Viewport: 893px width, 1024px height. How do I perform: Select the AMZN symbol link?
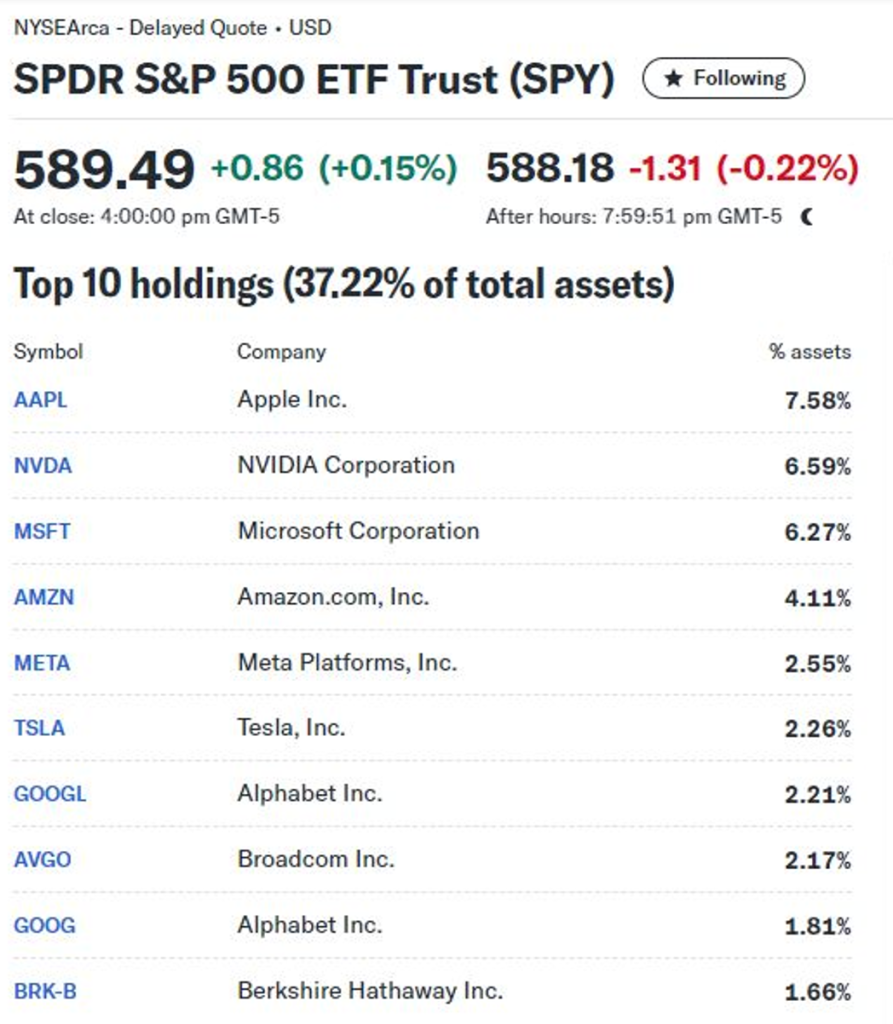pos(44,597)
